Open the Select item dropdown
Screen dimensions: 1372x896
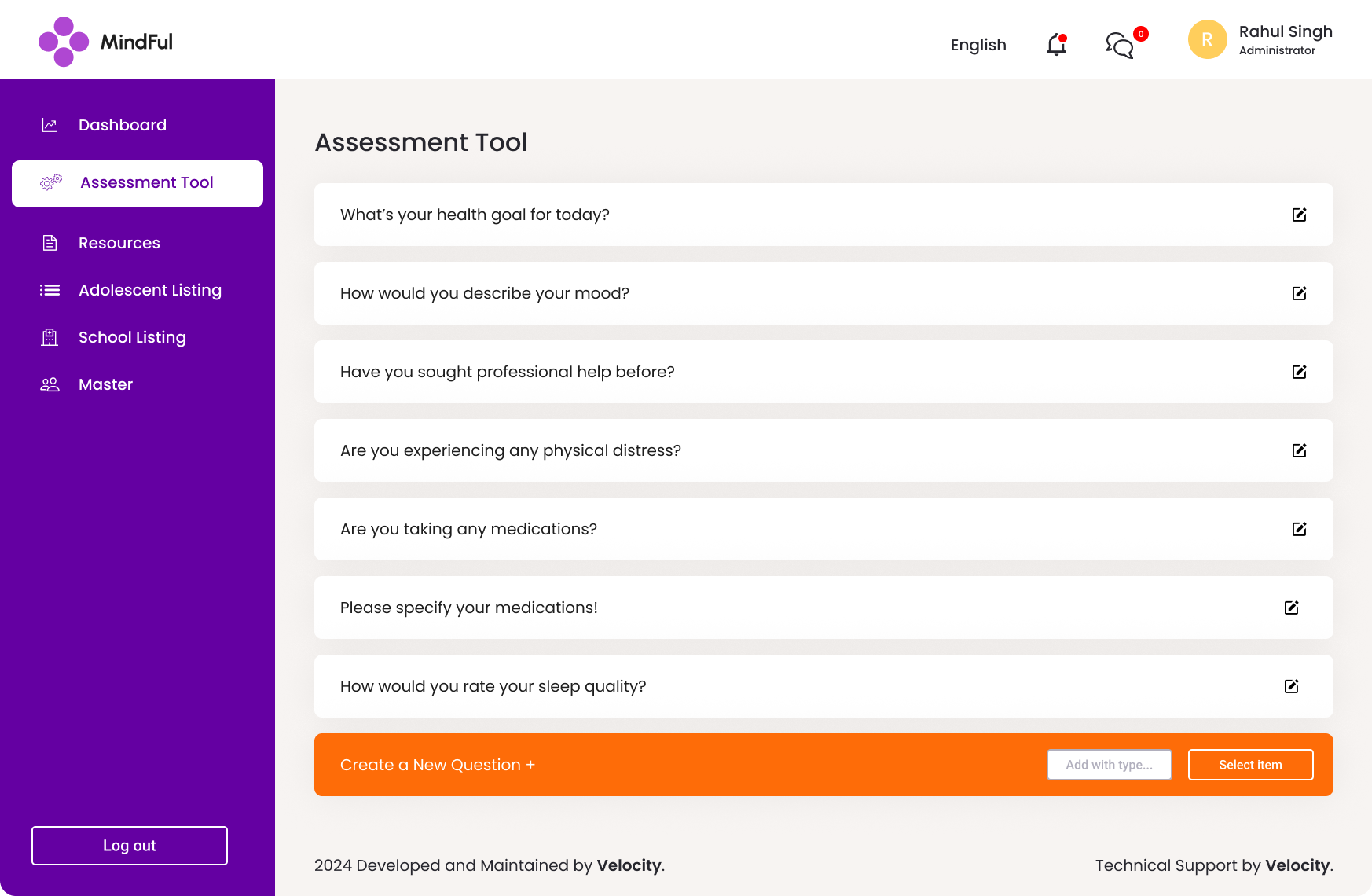click(1250, 764)
